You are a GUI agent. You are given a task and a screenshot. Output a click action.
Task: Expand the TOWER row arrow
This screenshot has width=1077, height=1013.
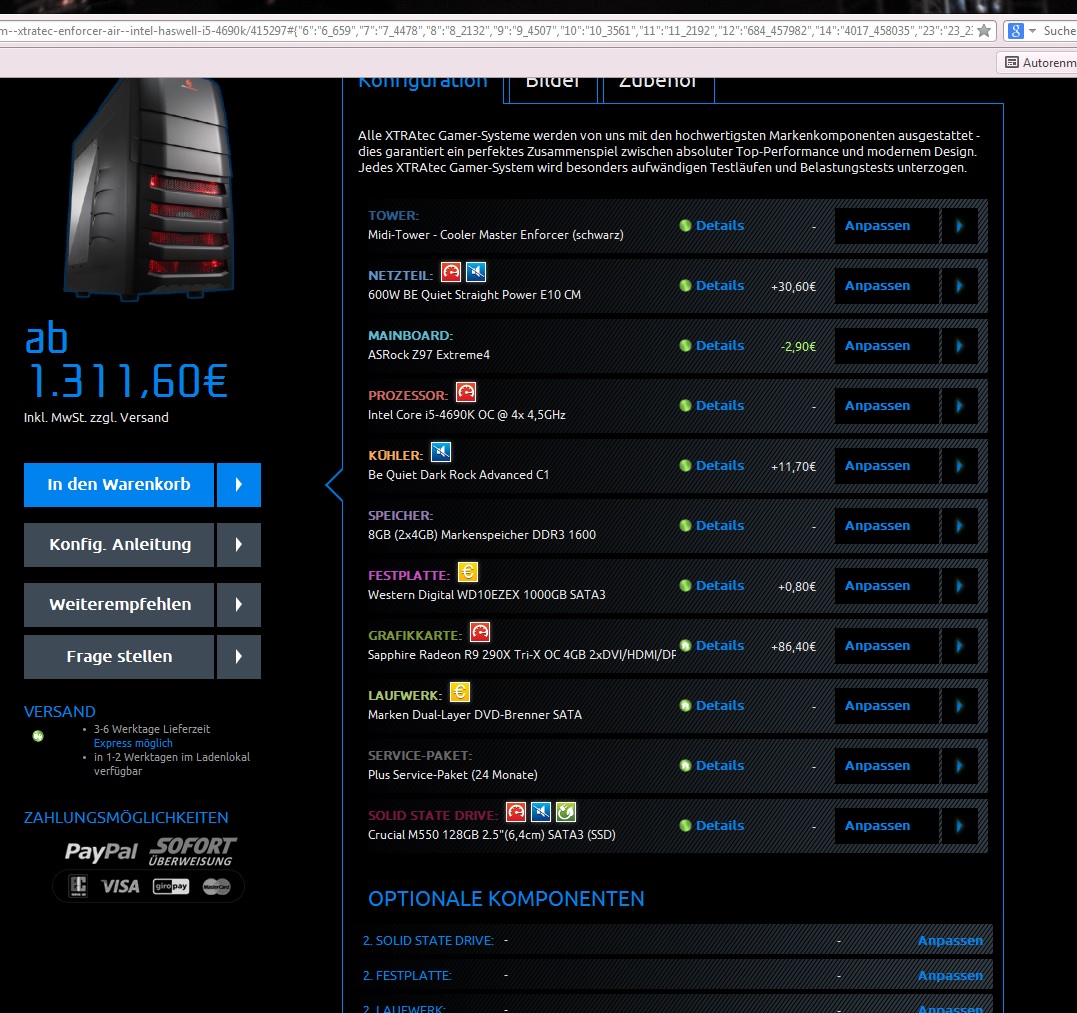pyautogui.click(x=960, y=226)
